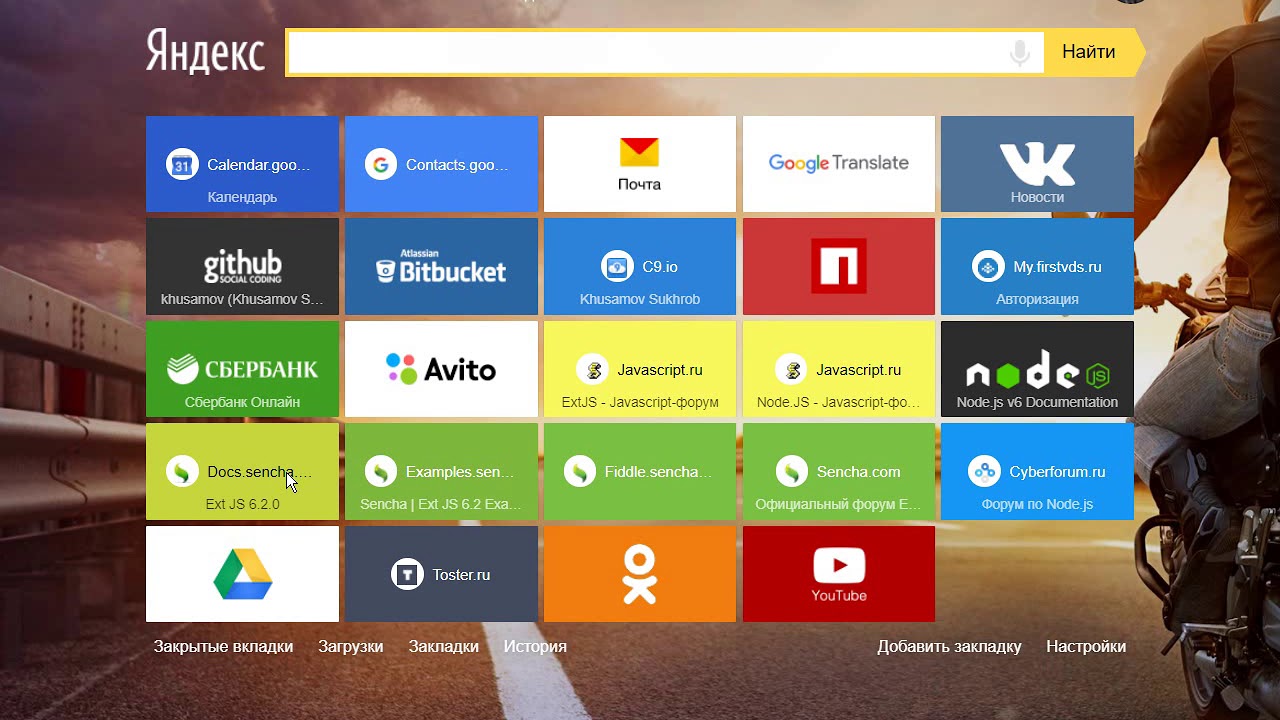Open the Calendar.google tile
Image resolution: width=1280 pixels, height=720 pixels.
pyautogui.click(x=242, y=164)
